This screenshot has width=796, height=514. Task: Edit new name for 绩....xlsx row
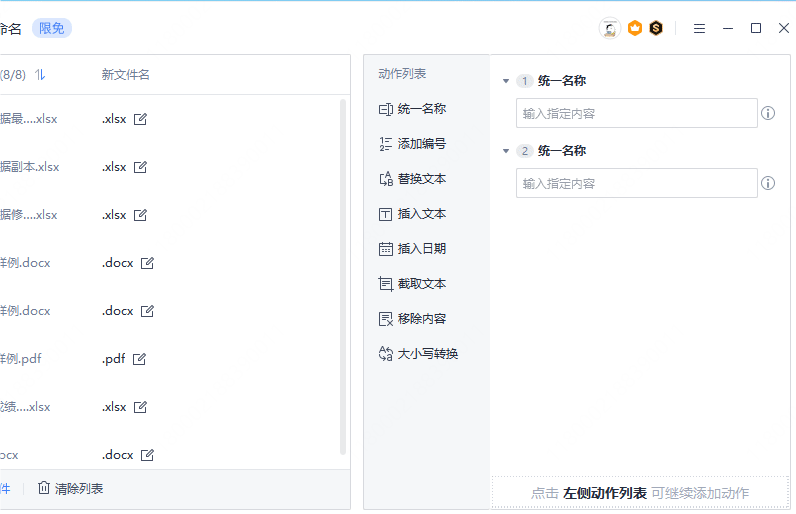[140, 407]
